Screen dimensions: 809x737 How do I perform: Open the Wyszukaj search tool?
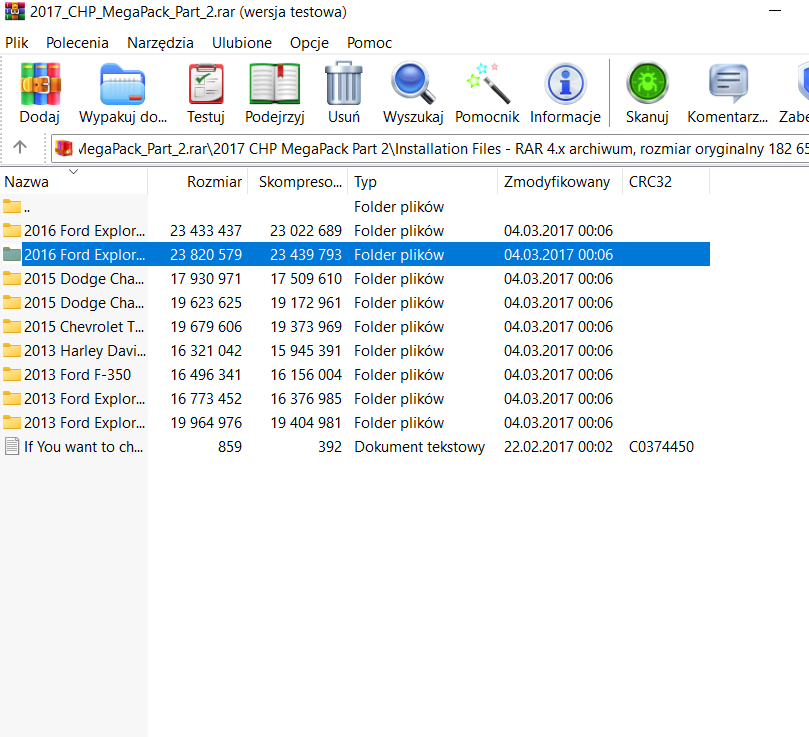(412, 92)
